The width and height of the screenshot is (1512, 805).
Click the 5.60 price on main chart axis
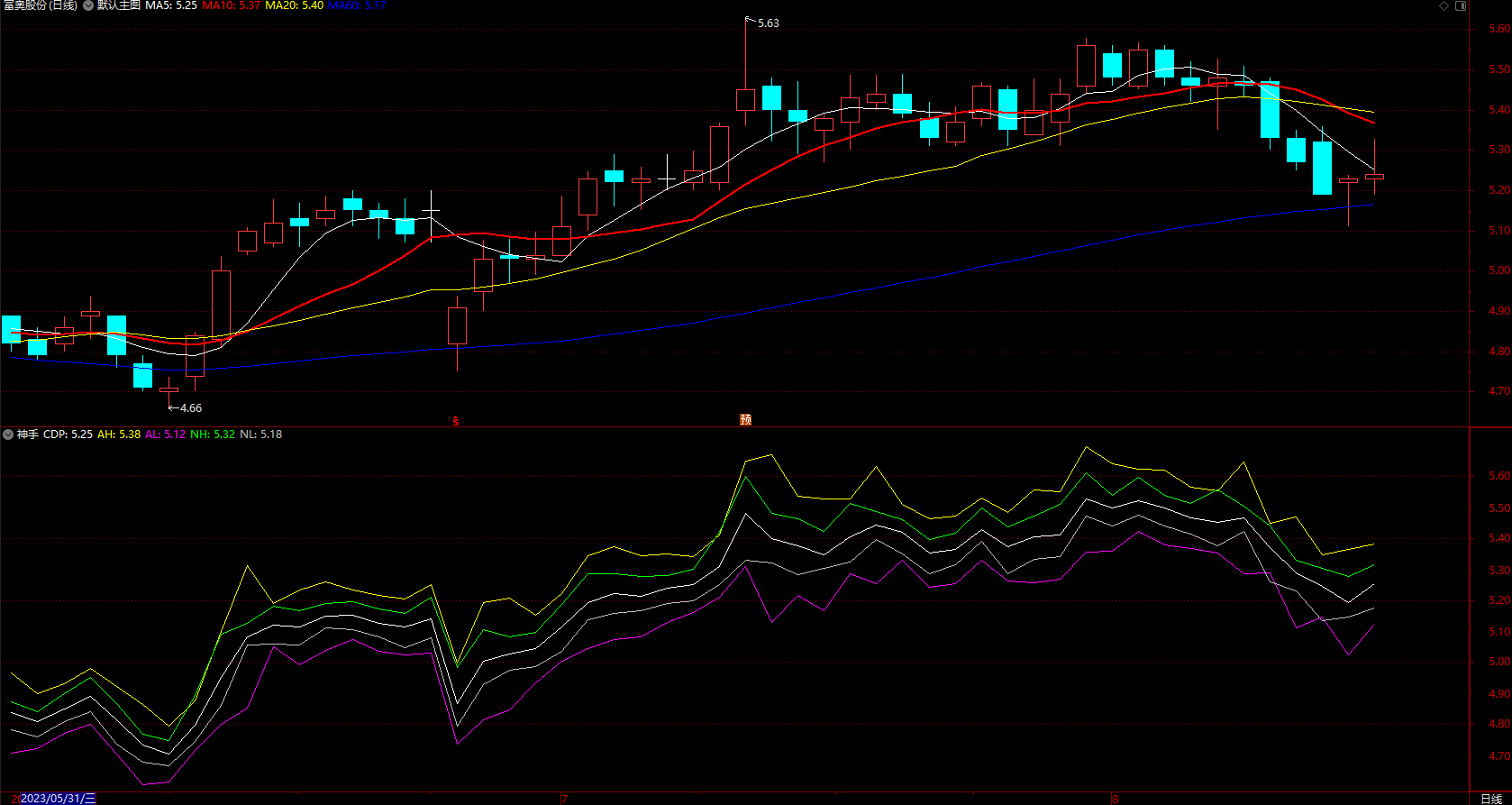tap(1499, 29)
